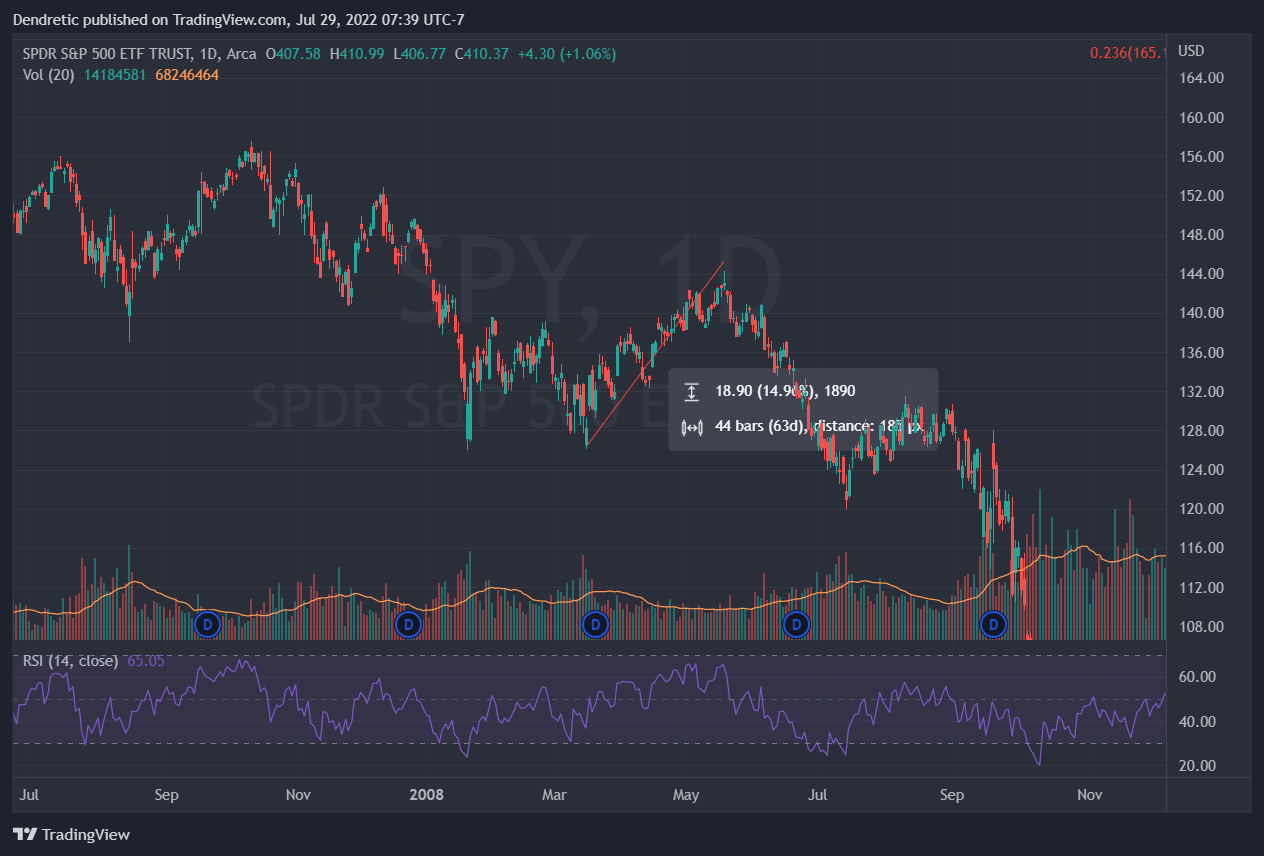The width and height of the screenshot is (1264, 856).
Task: Click the 164.00 price axis label
Action: click(1199, 78)
